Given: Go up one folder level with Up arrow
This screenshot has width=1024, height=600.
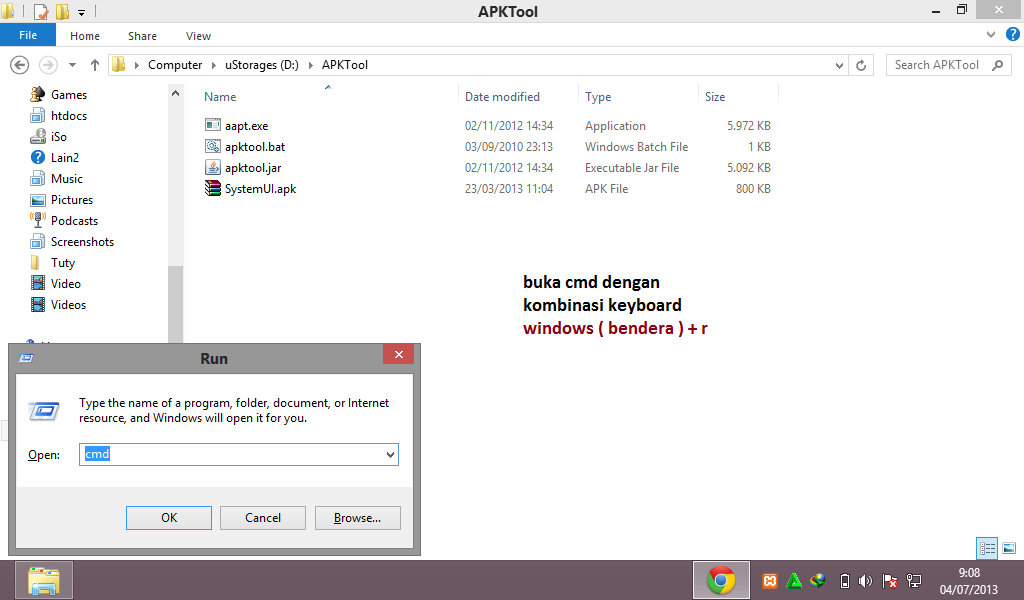Looking at the screenshot, I should [95, 65].
